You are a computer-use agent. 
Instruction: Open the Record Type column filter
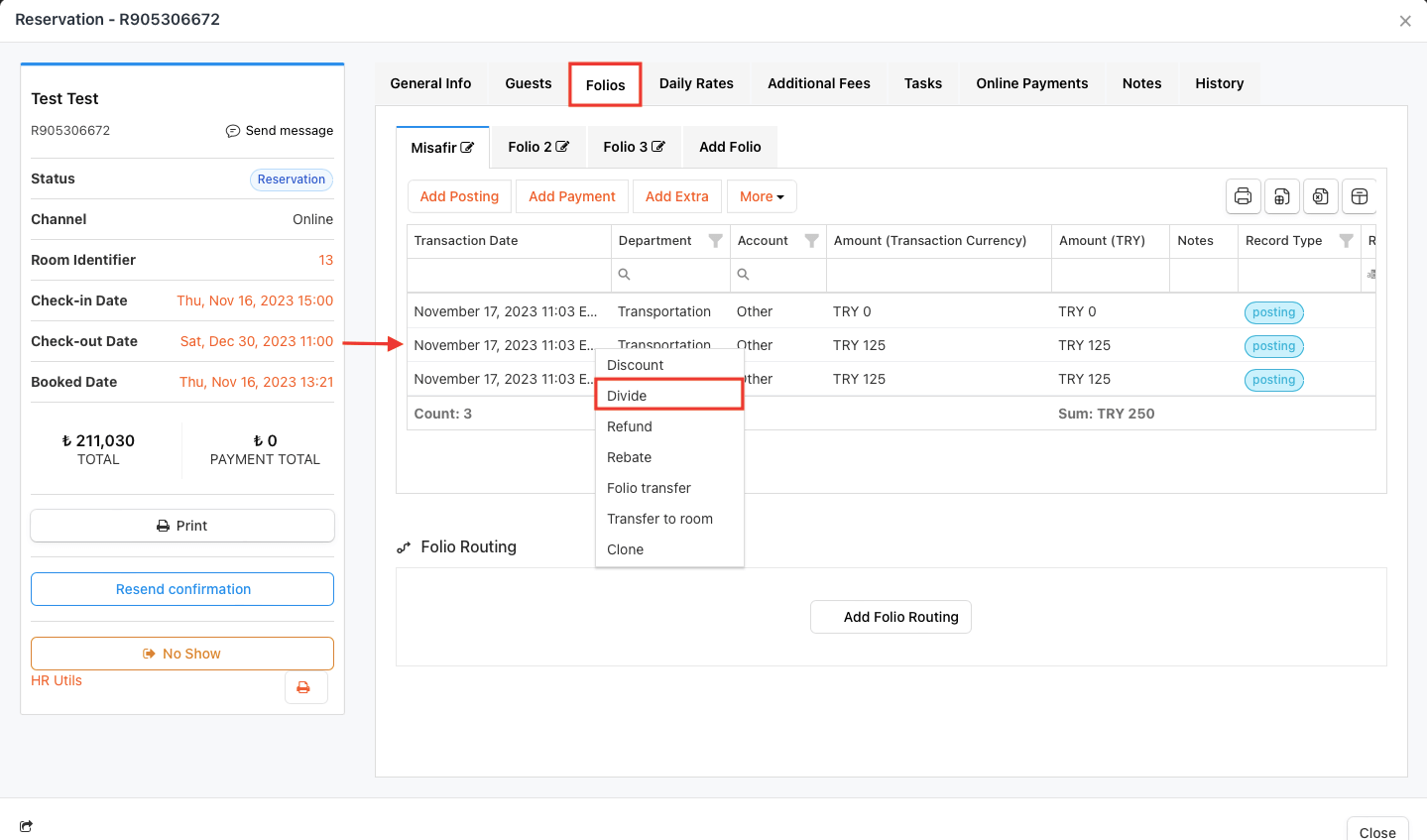(x=1346, y=241)
